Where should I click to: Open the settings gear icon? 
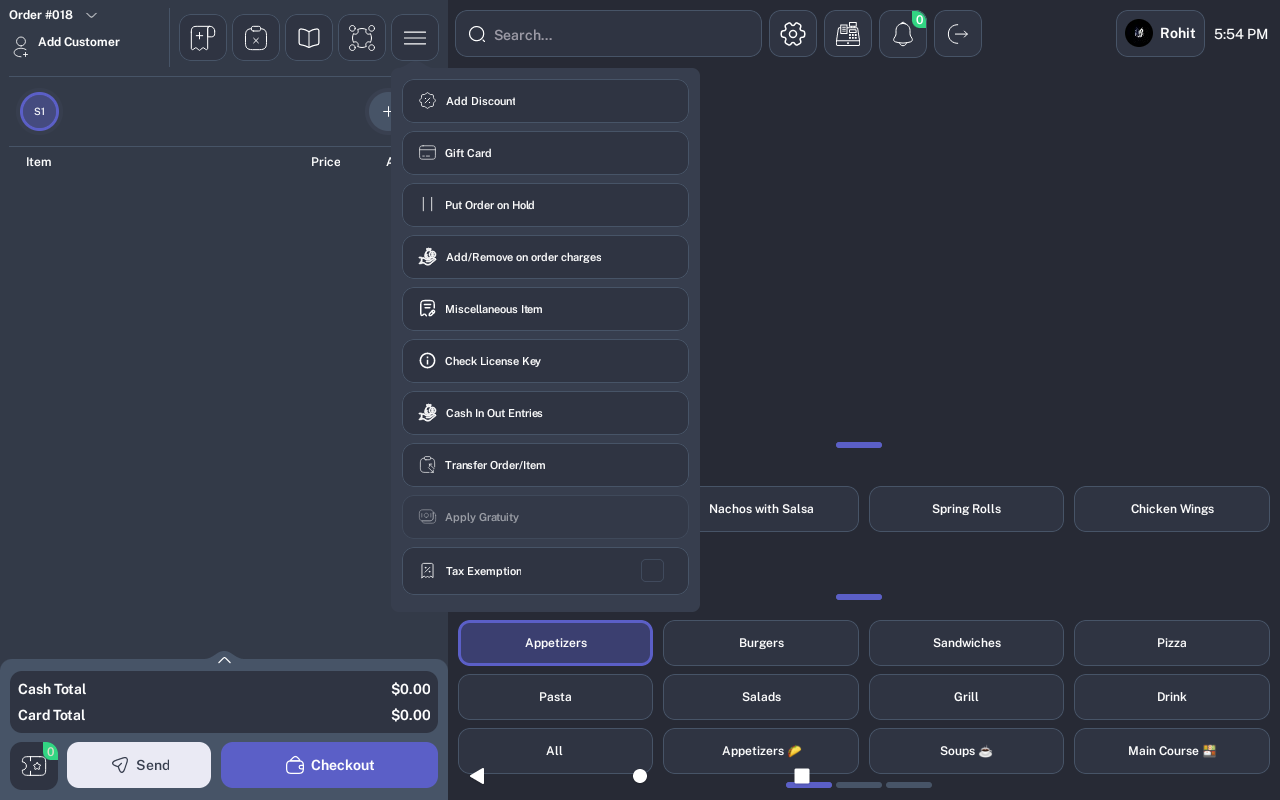pyautogui.click(x=793, y=34)
